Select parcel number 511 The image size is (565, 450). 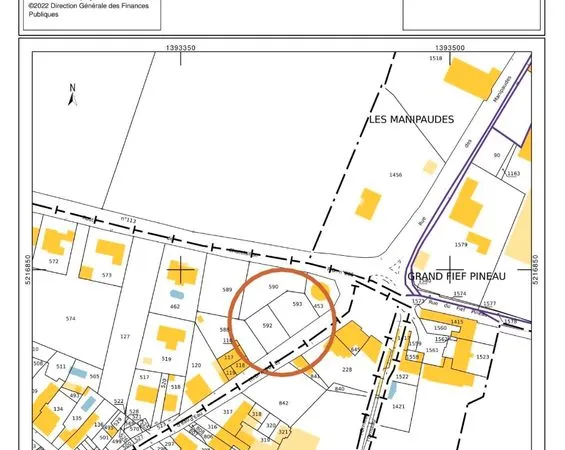[x=61, y=366]
